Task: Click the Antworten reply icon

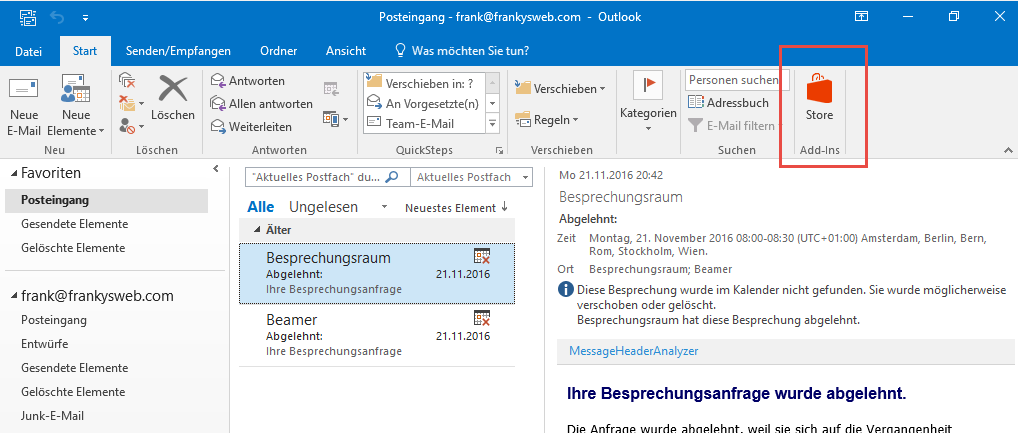Action: pyautogui.click(x=218, y=81)
